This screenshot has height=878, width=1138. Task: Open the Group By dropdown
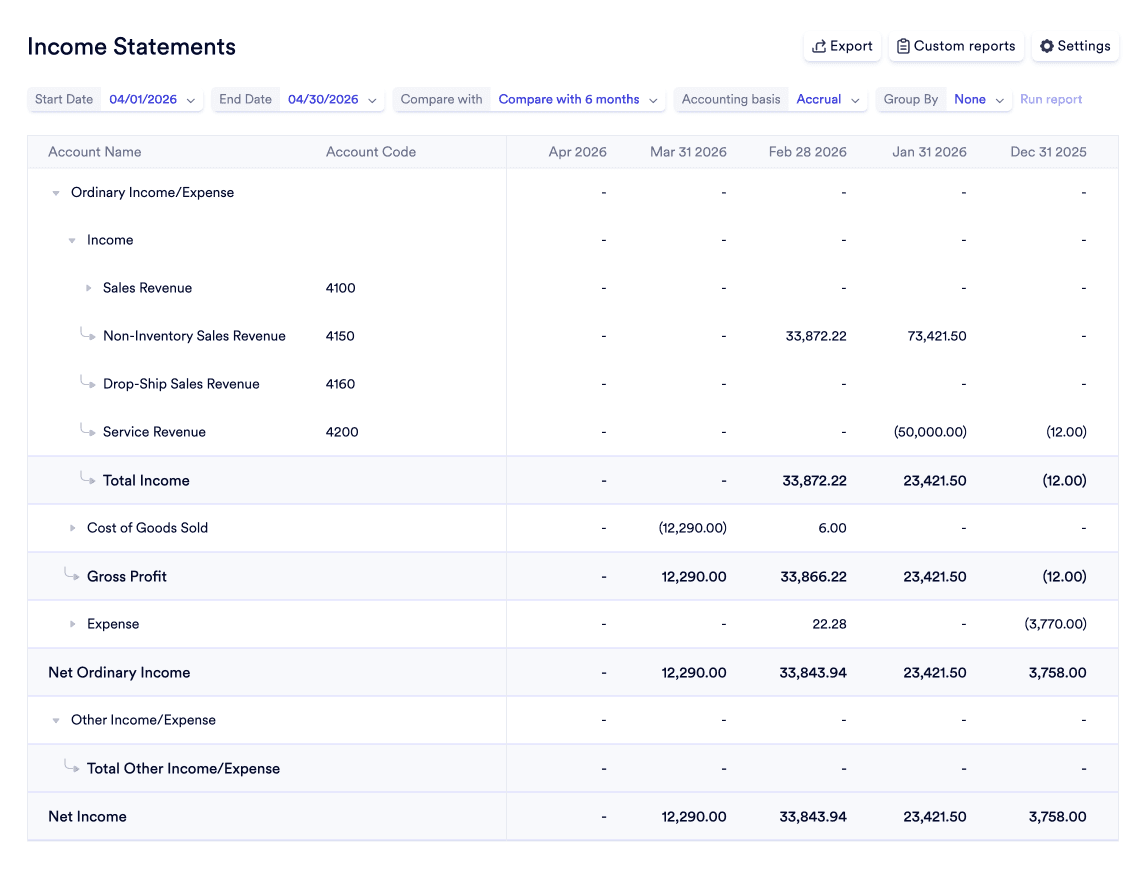click(979, 100)
